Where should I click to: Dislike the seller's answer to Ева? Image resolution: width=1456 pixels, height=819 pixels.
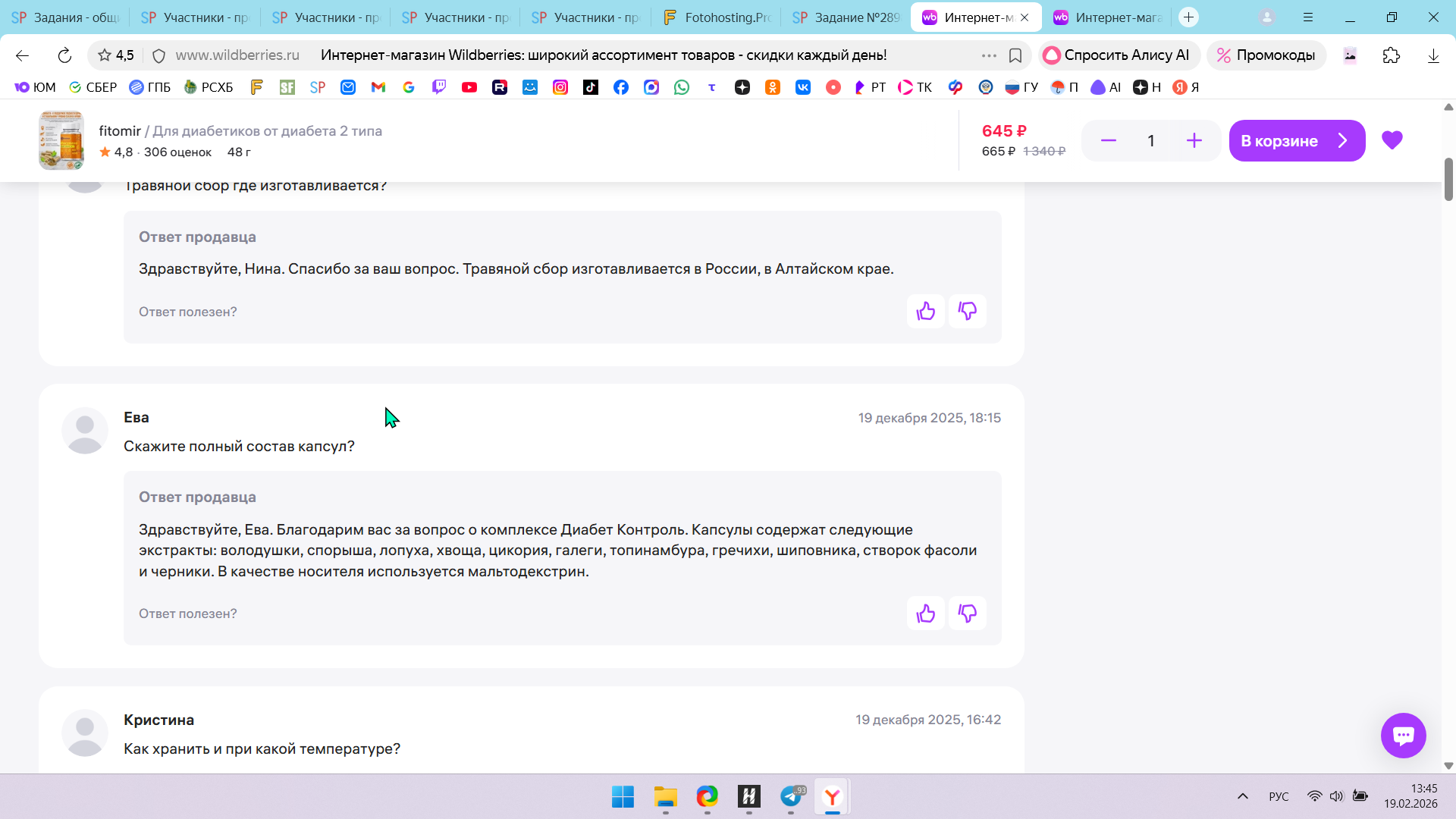967,613
